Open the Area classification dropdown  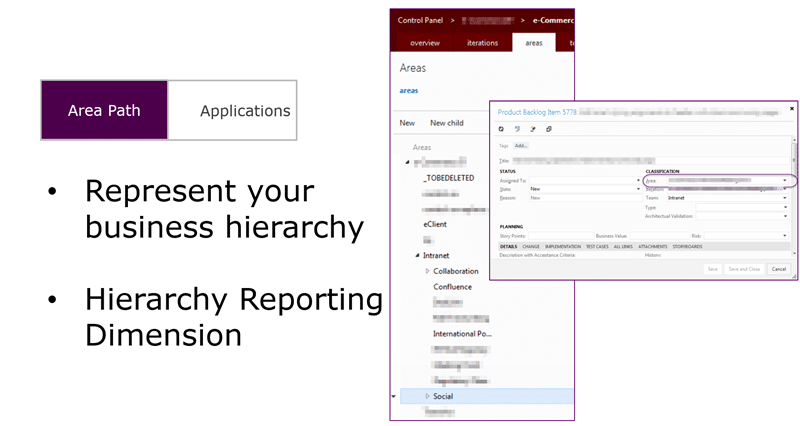(x=785, y=180)
